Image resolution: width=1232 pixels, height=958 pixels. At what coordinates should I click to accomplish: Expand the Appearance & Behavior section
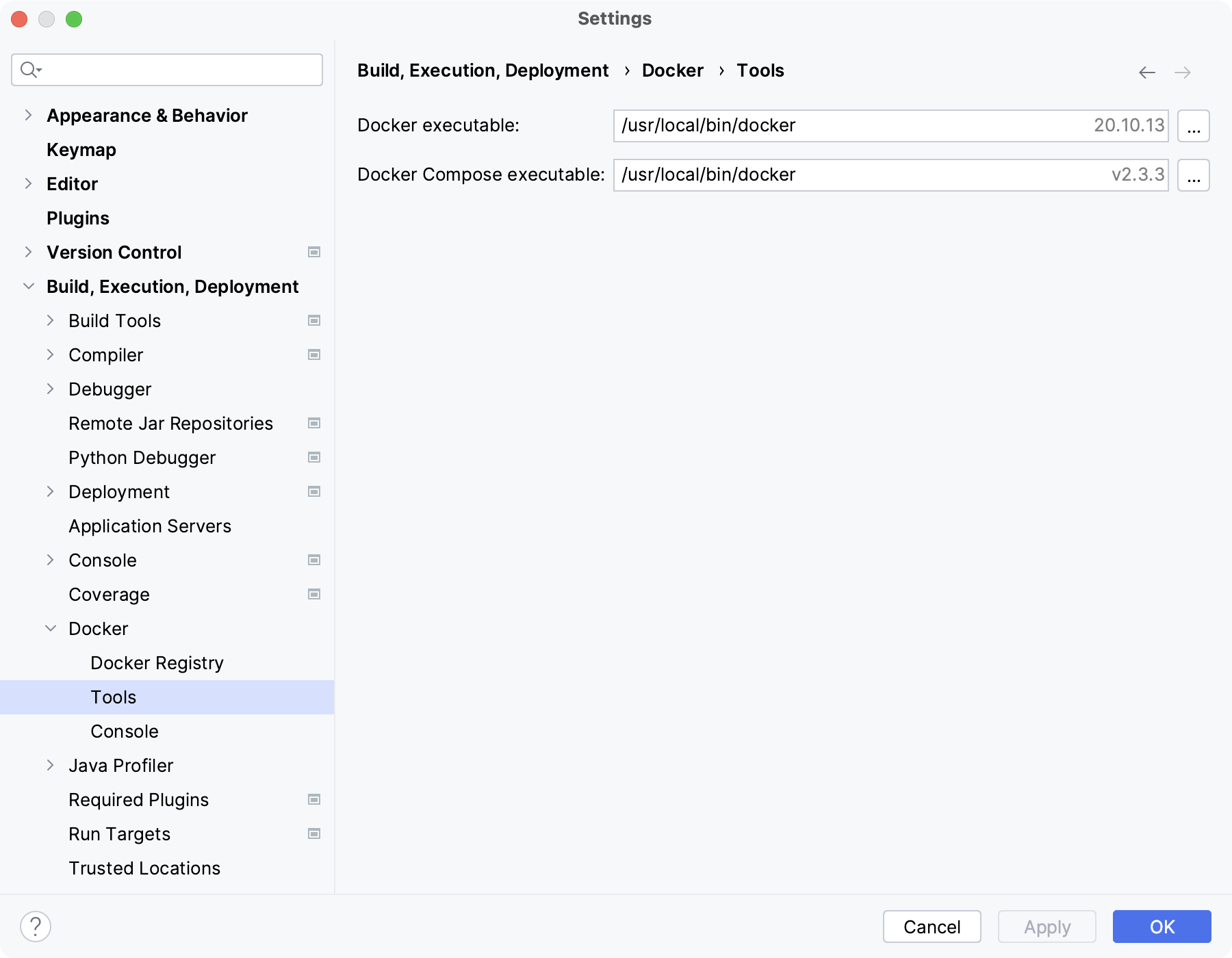[x=28, y=115]
